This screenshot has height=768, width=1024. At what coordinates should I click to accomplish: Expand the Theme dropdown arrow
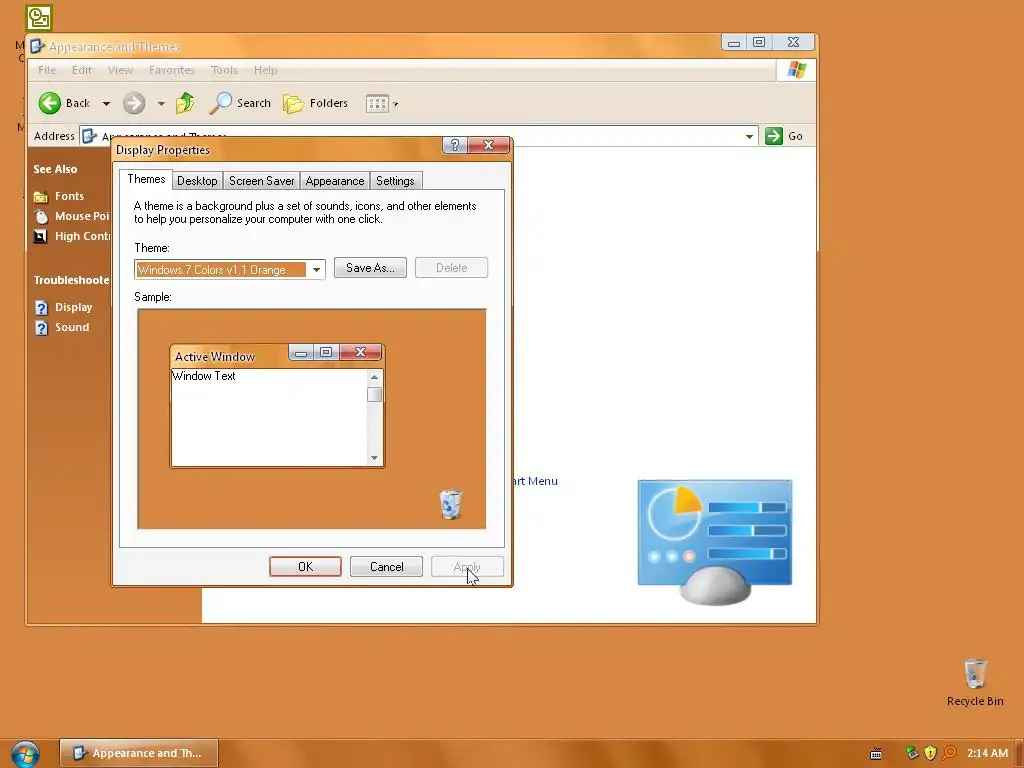pos(316,270)
